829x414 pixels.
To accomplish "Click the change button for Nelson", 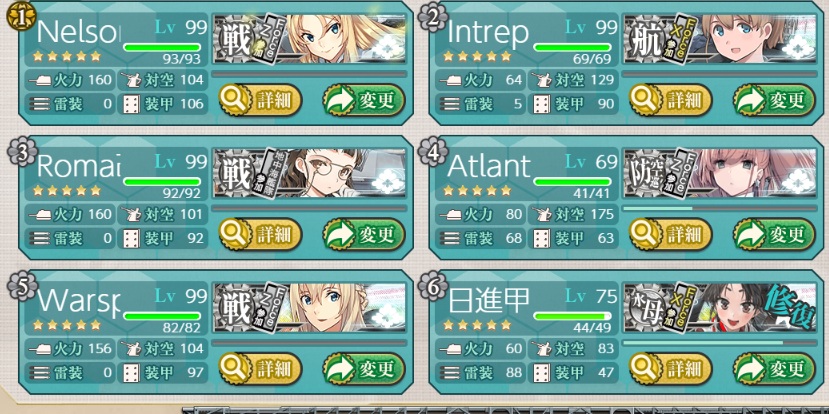I will pyautogui.click(x=364, y=100).
